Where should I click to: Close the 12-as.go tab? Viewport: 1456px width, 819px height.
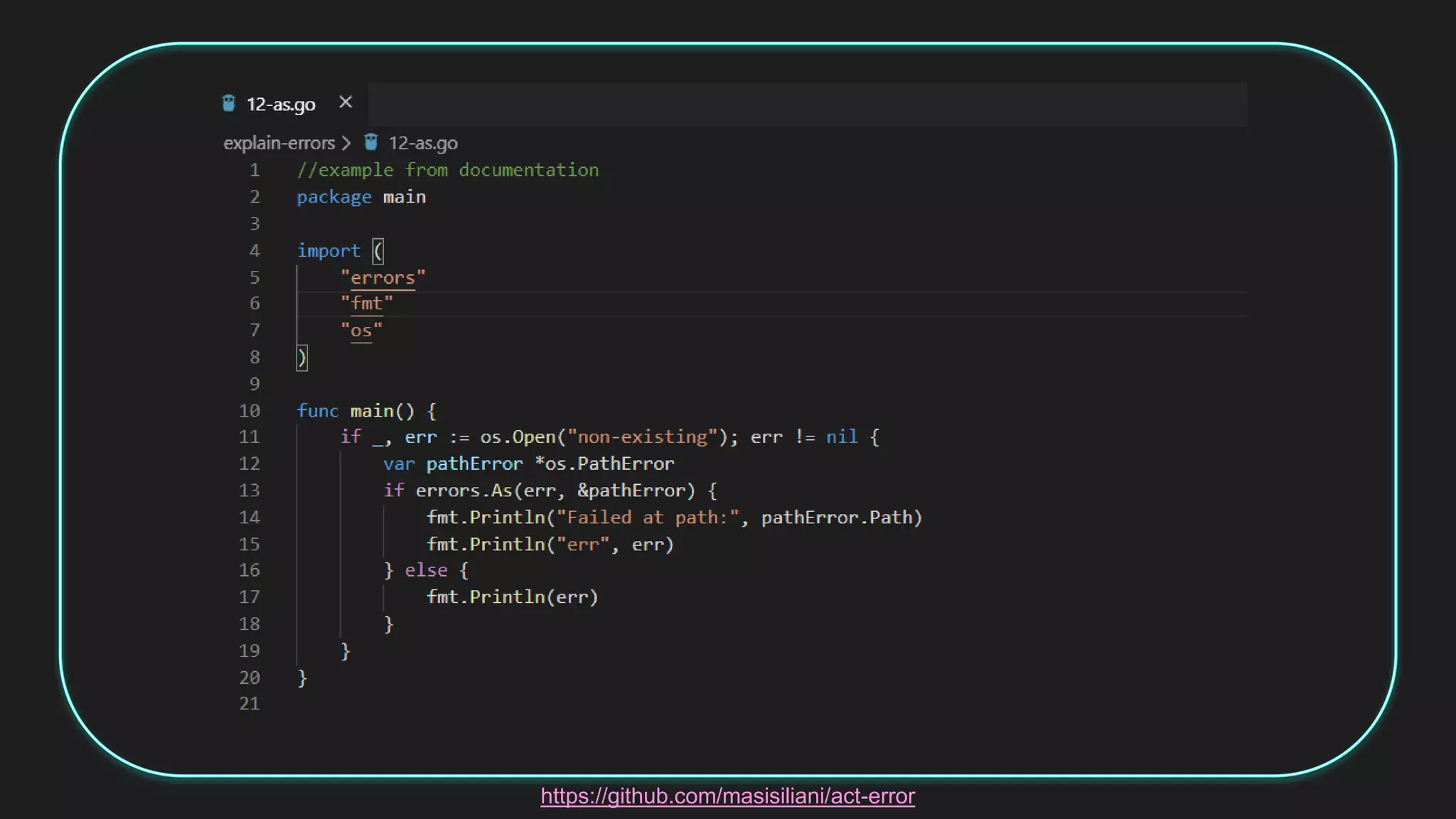tap(346, 102)
